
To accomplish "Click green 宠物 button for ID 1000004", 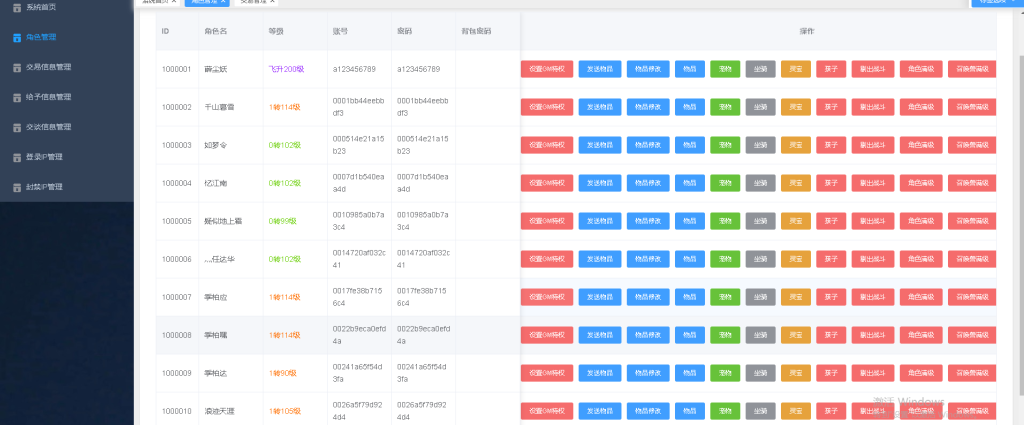I will point(725,183).
